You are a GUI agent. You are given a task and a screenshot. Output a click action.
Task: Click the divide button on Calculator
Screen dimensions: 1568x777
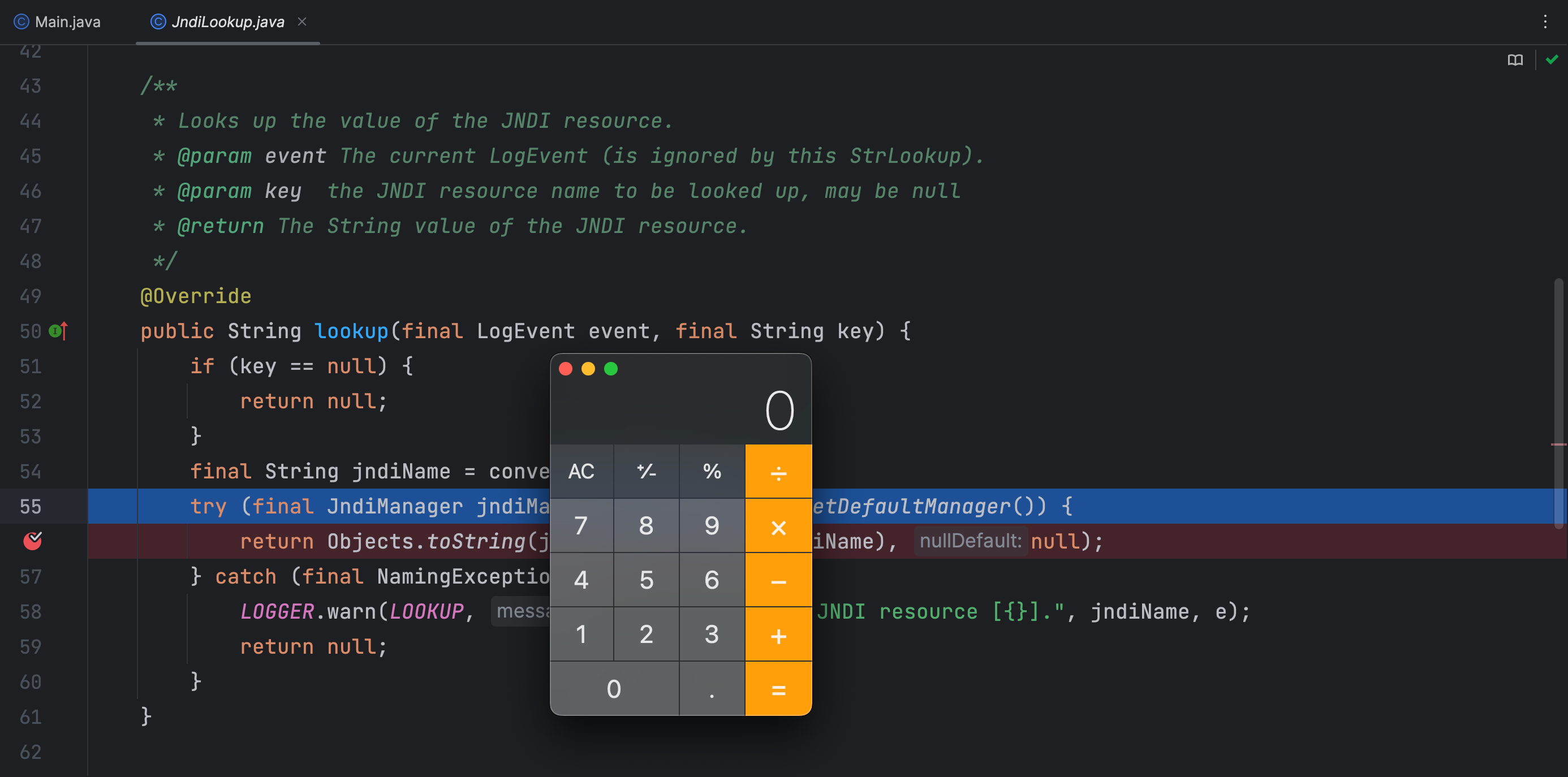coord(778,471)
